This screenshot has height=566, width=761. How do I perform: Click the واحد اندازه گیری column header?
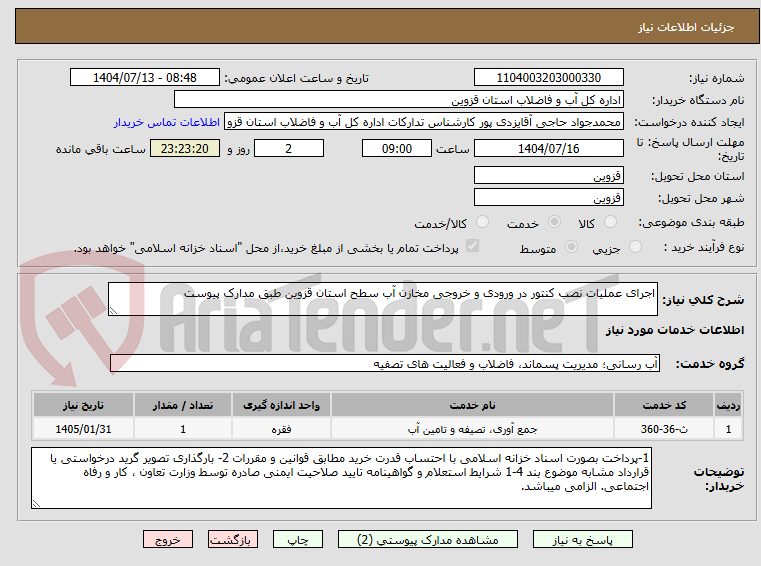281,405
